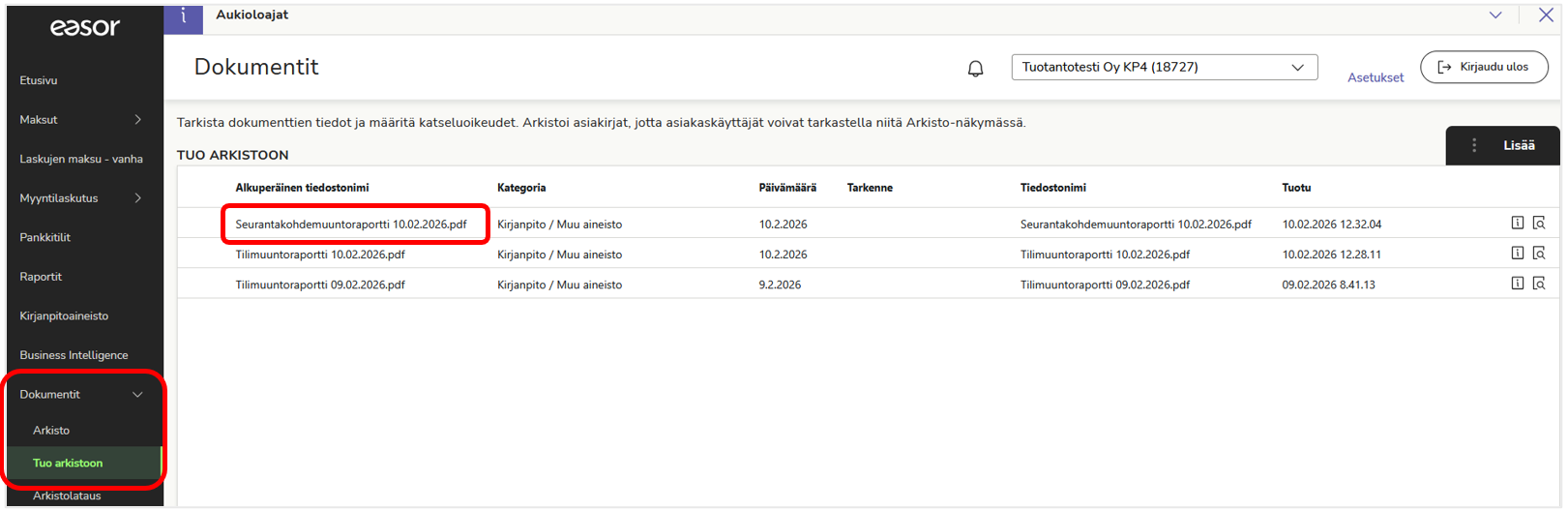
Task: Click the Myyntilaskutus menu label
Action: [59, 197]
